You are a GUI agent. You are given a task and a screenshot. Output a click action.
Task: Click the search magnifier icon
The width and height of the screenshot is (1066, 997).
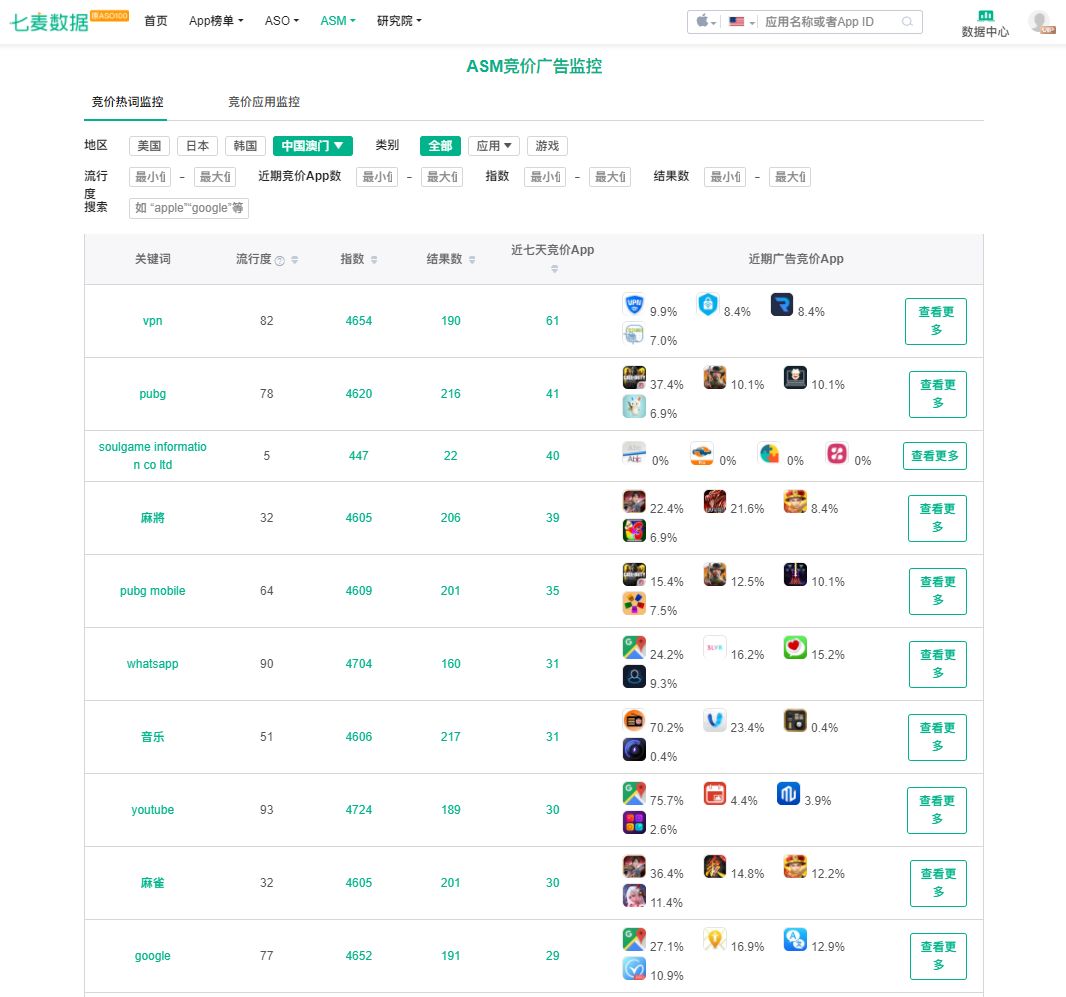[x=907, y=22]
